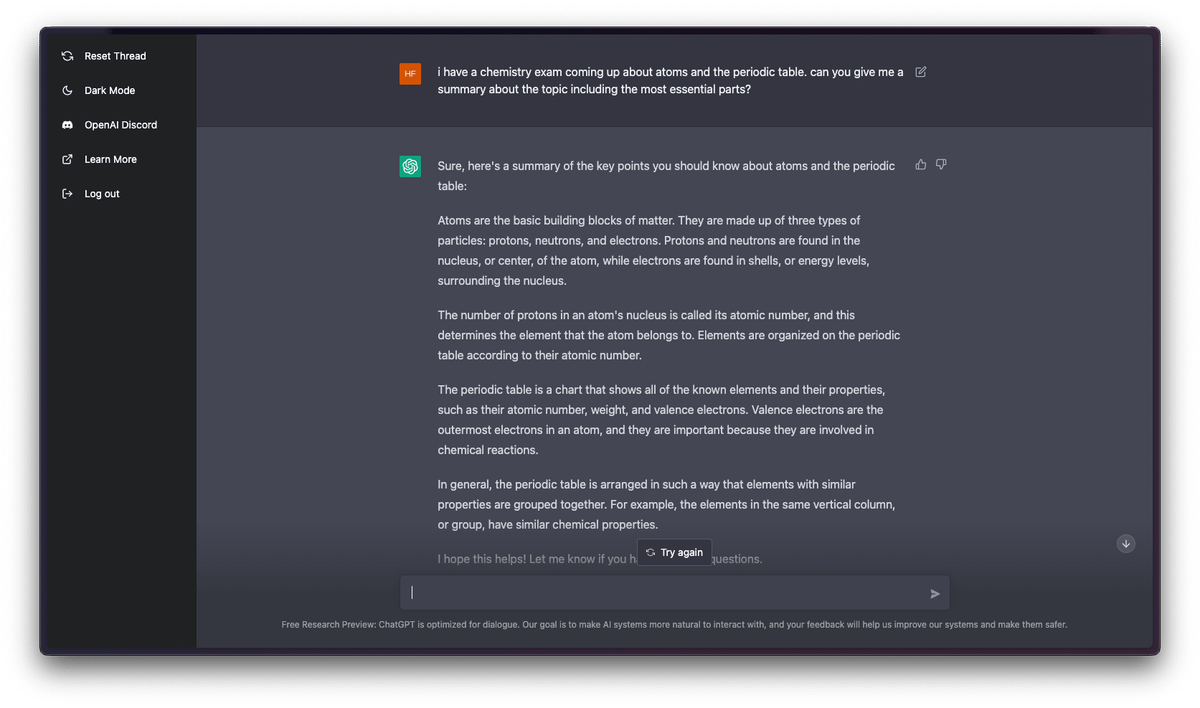Click the circular arrow in Try again

(651, 552)
